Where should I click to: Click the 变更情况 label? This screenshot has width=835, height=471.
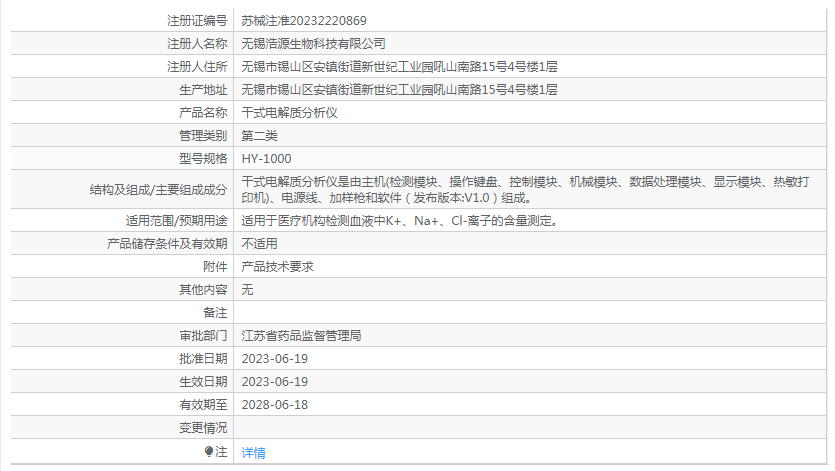pos(203,427)
